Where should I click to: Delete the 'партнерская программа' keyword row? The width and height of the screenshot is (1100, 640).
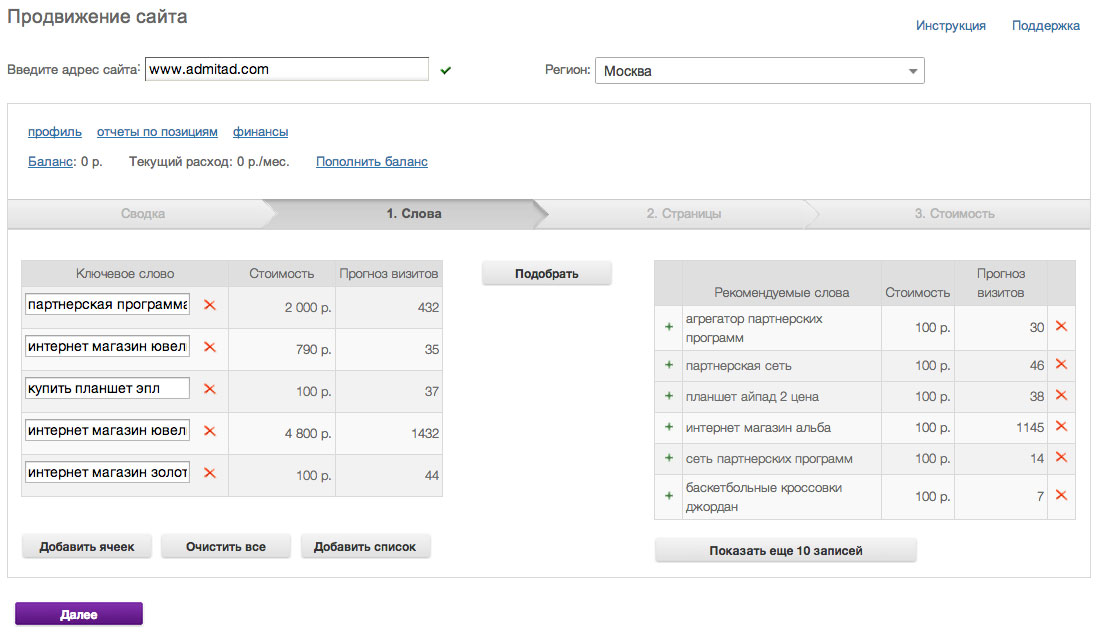tap(210, 305)
